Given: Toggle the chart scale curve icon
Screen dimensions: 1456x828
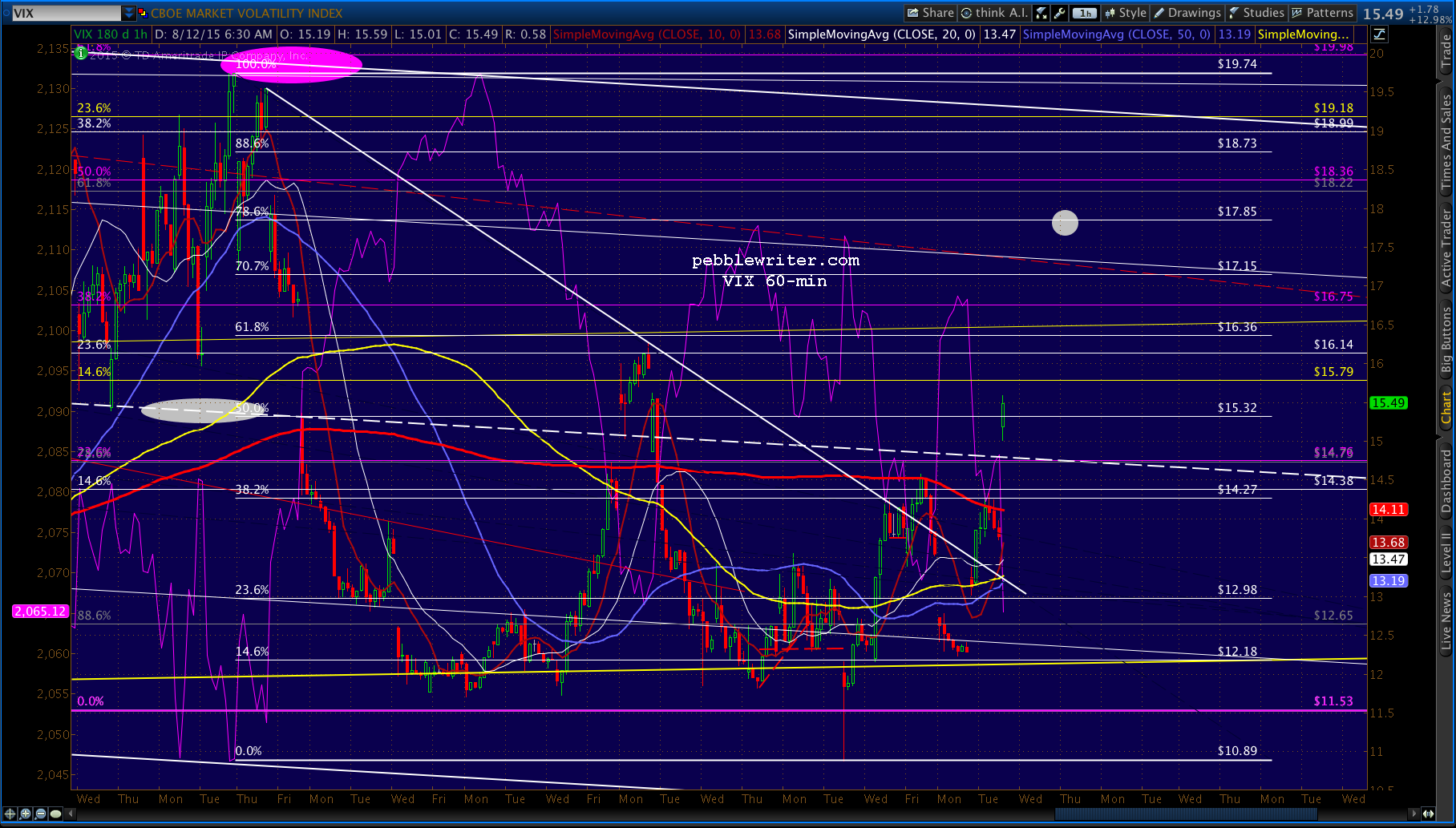Looking at the screenshot, I should tap(1379, 34).
